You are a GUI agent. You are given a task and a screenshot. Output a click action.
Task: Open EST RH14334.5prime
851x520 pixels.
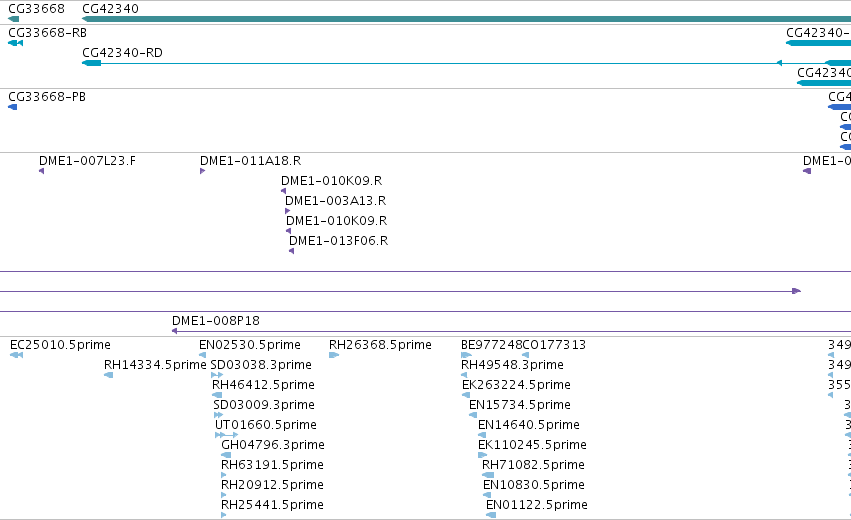click(x=155, y=365)
